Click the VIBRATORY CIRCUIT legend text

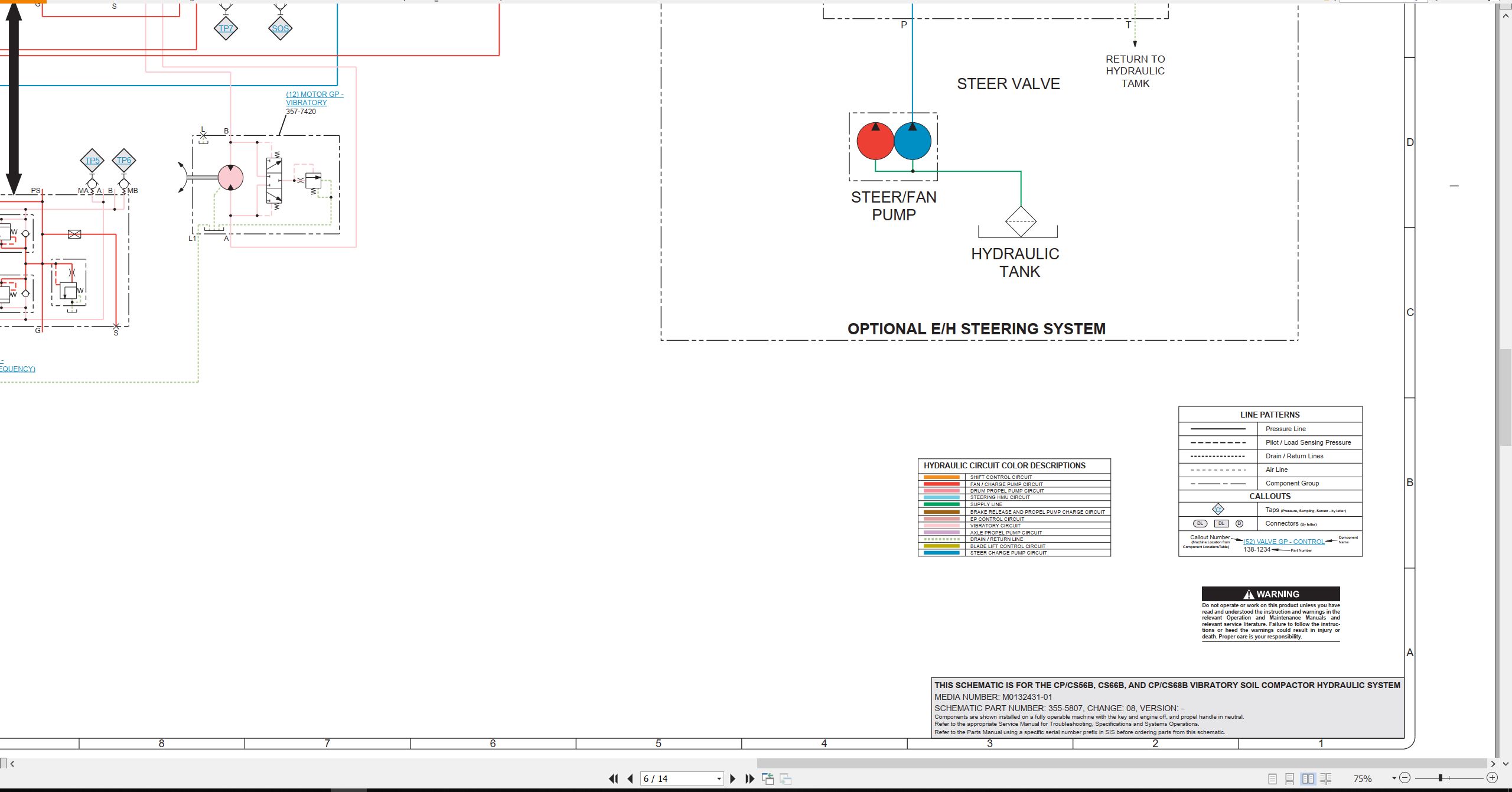(995, 526)
